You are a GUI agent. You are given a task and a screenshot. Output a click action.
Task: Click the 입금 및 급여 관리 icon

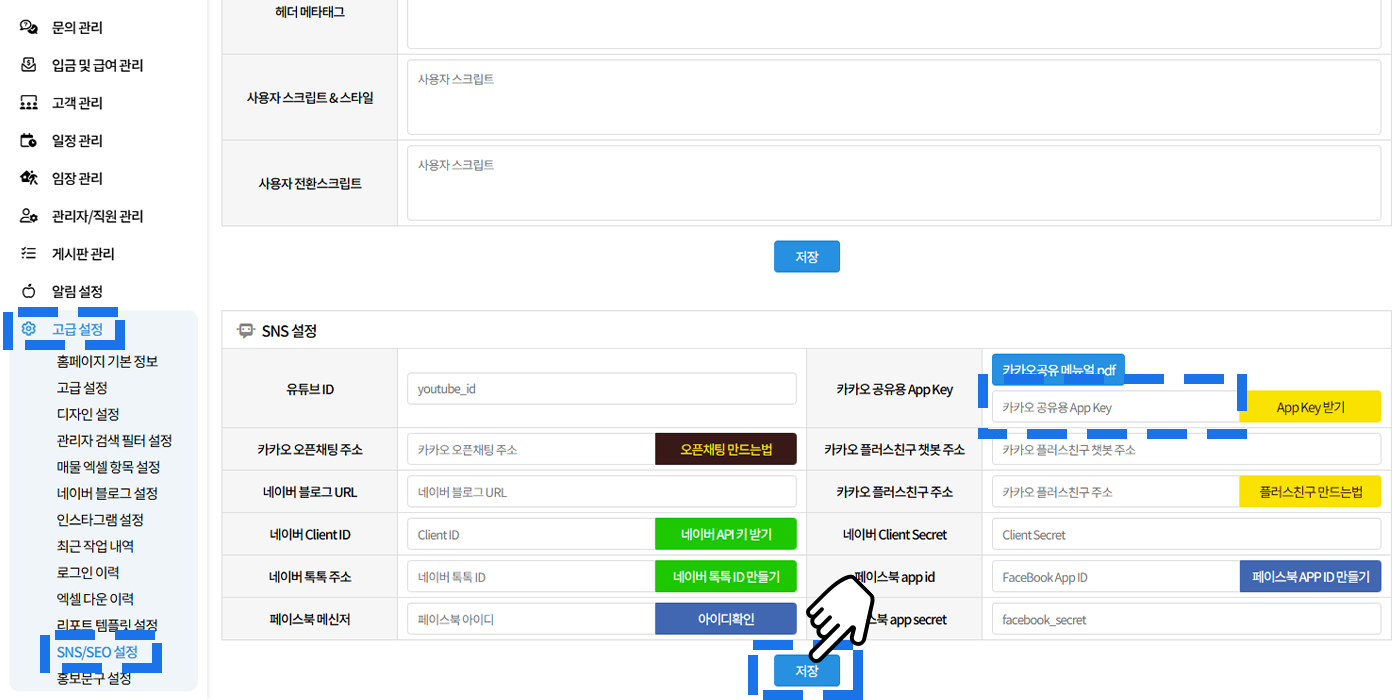pos(29,65)
